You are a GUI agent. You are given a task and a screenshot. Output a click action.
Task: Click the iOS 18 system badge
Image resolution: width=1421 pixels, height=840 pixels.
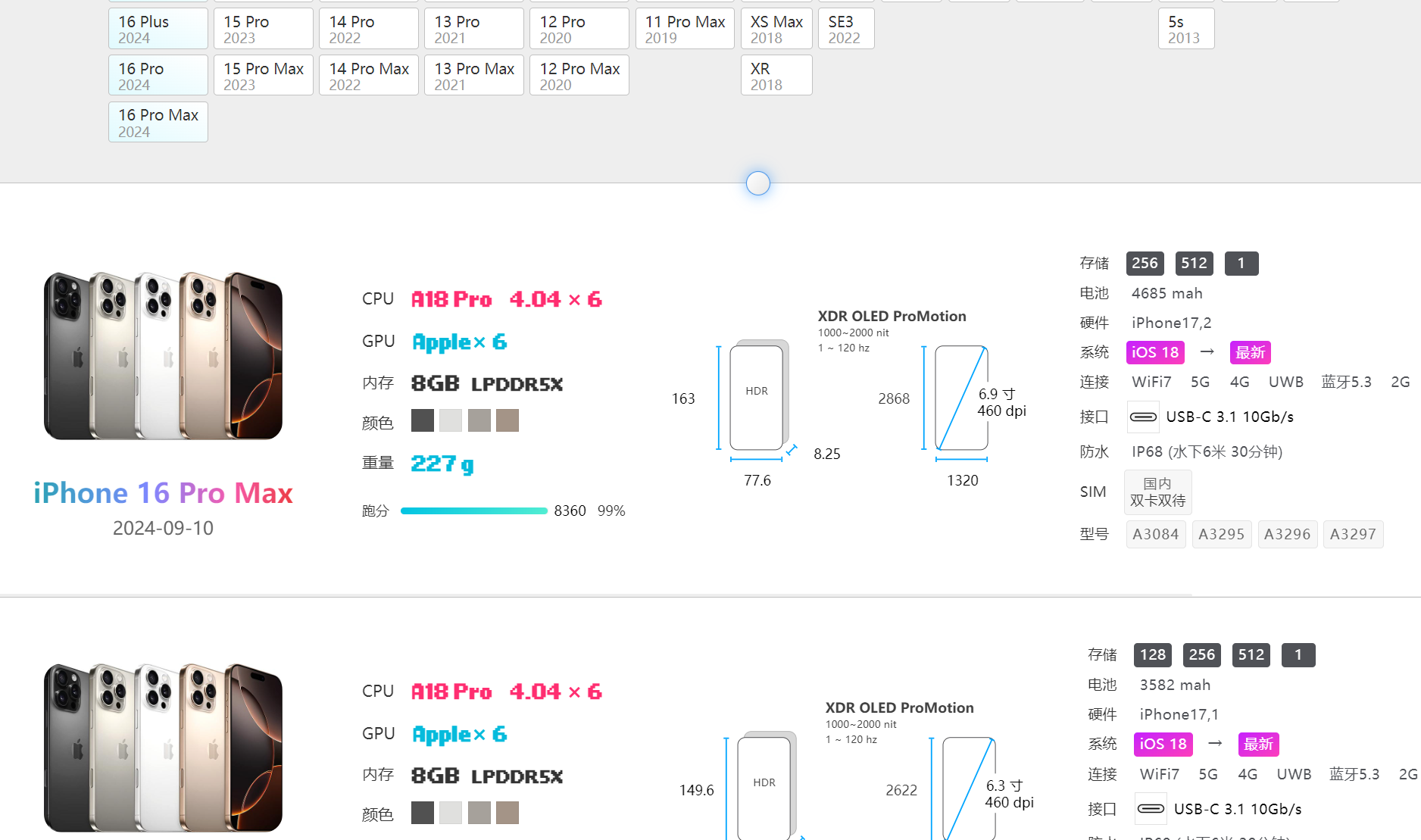pos(1154,352)
